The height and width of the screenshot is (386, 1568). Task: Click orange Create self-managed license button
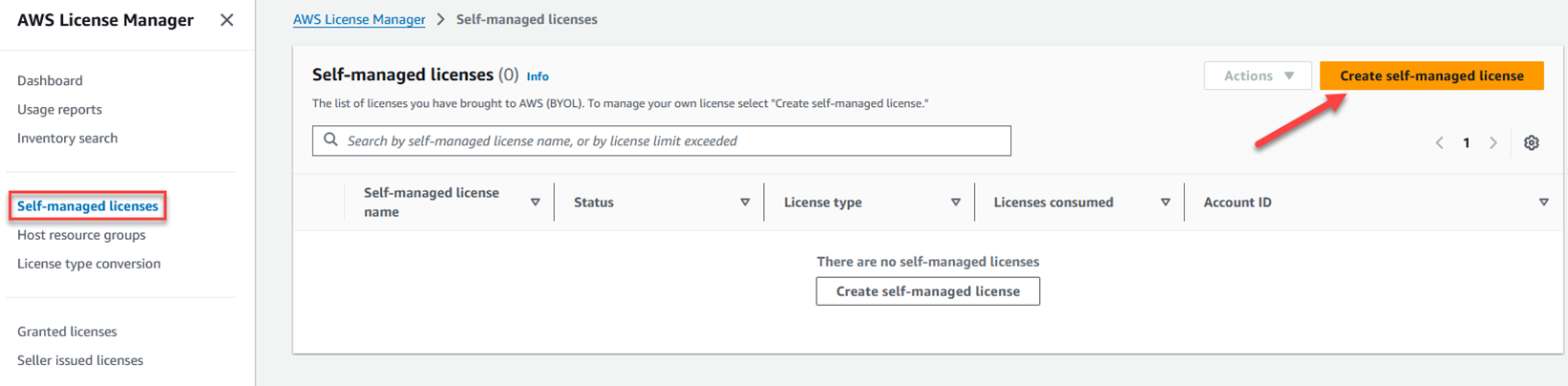click(x=1430, y=75)
